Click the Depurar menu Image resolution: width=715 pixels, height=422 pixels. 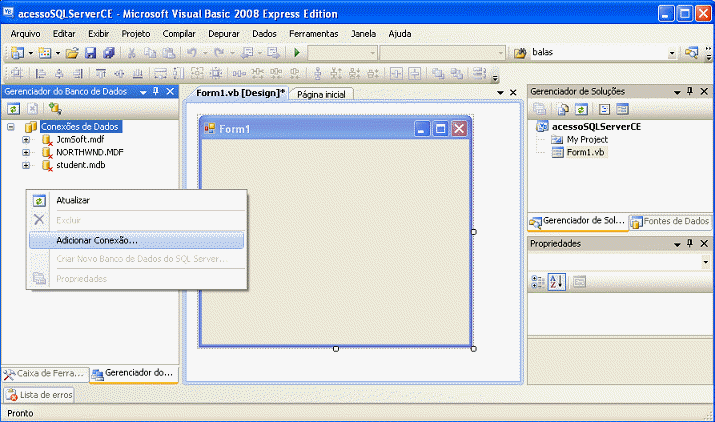point(223,34)
